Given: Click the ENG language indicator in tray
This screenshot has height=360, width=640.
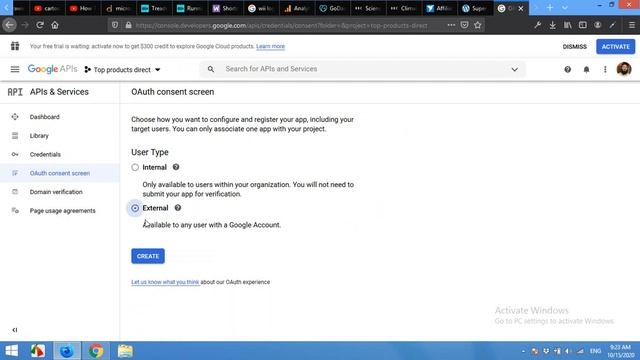Looking at the screenshot, I should (596, 351).
